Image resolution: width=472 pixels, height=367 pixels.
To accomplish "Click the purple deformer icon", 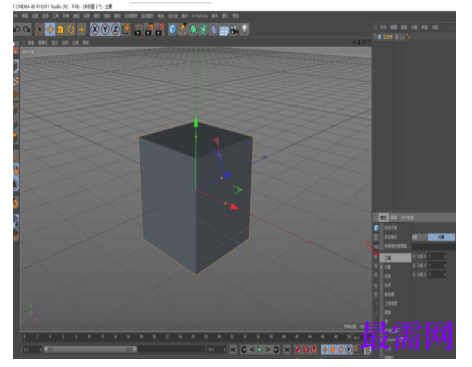I will coord(214,30).
